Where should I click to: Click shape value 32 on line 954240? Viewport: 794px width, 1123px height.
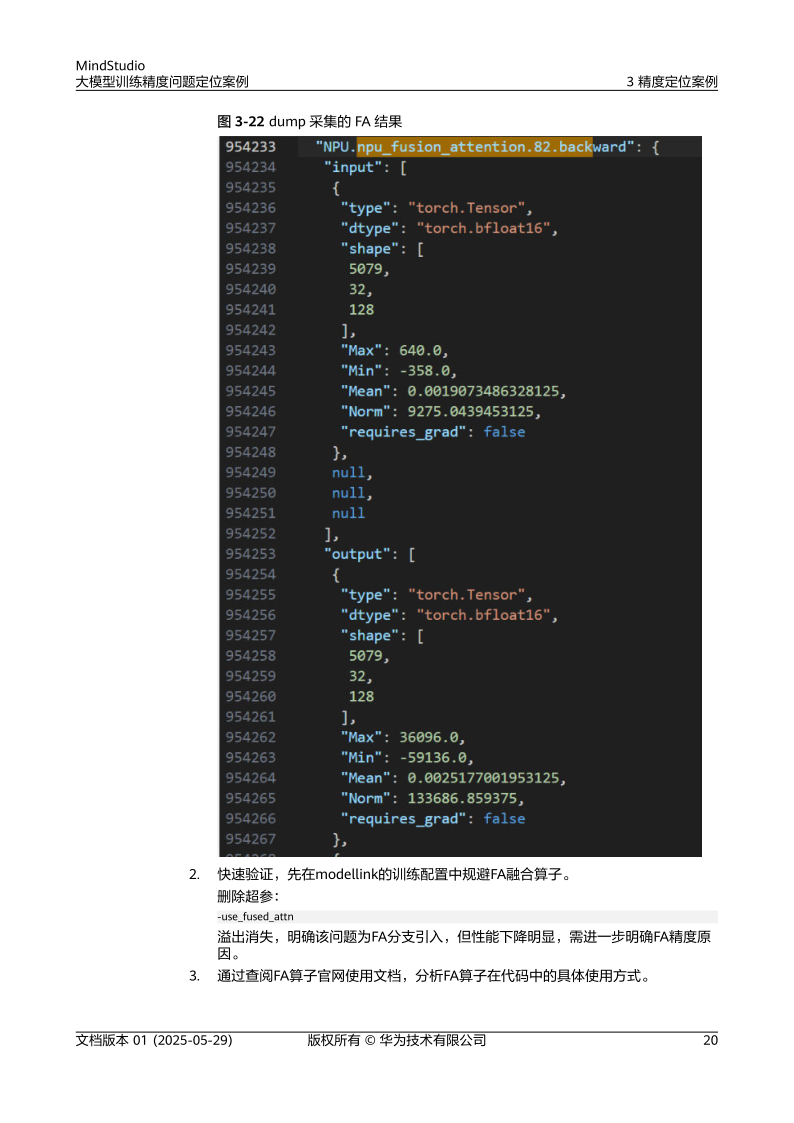point(360,290)
